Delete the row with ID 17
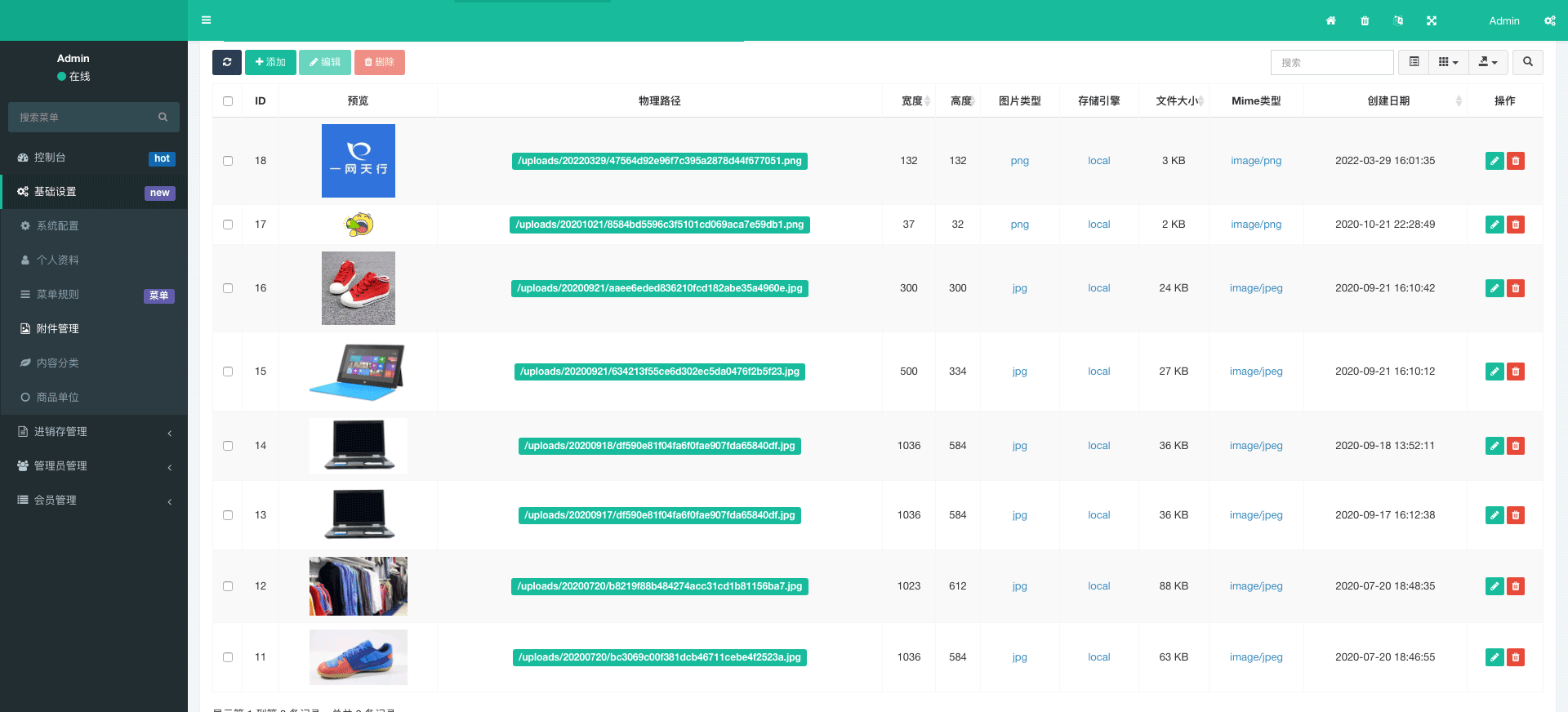 (x=1516, y=225)
